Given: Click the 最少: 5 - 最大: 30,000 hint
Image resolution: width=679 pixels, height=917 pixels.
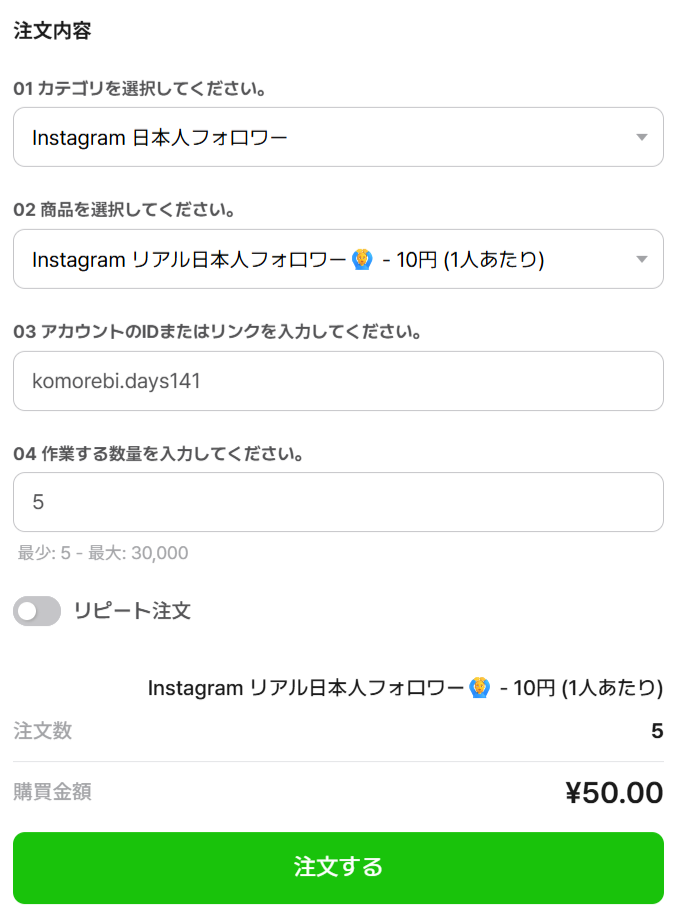Looking at the screenshot, I should (x=103, y=553).
